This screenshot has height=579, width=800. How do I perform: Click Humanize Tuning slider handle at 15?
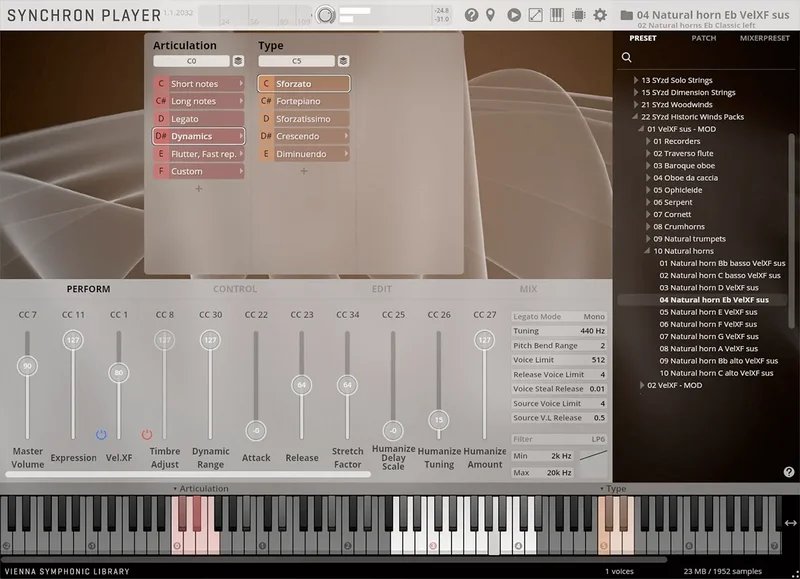[439, 420]
